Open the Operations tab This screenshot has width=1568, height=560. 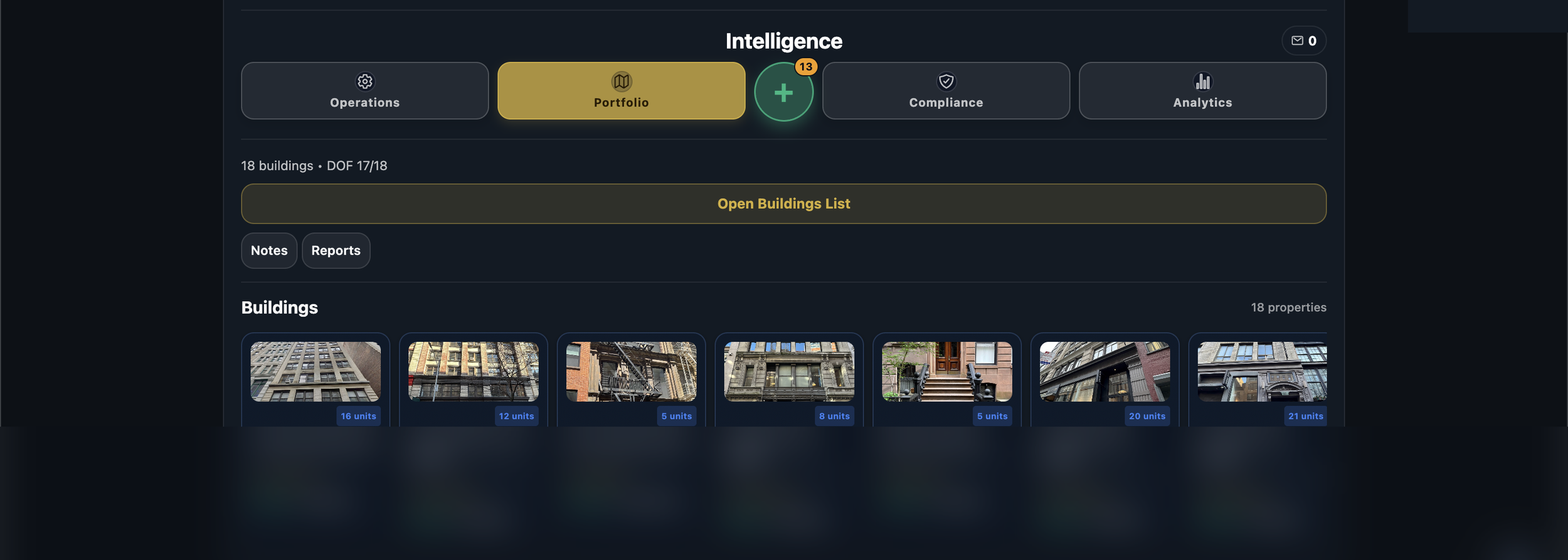click(x=364, y=90)
